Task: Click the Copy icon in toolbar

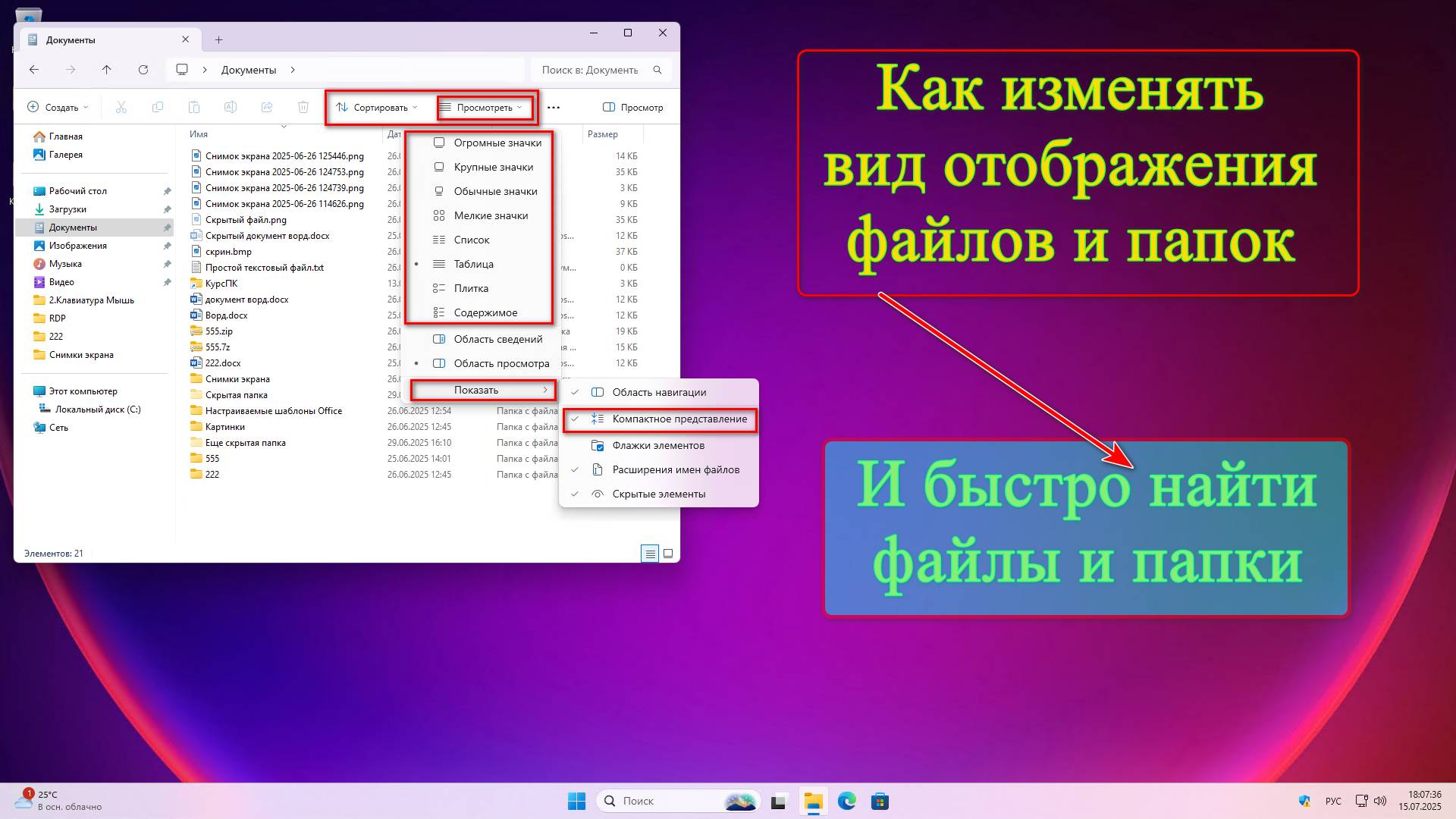Action: (158, 108)
